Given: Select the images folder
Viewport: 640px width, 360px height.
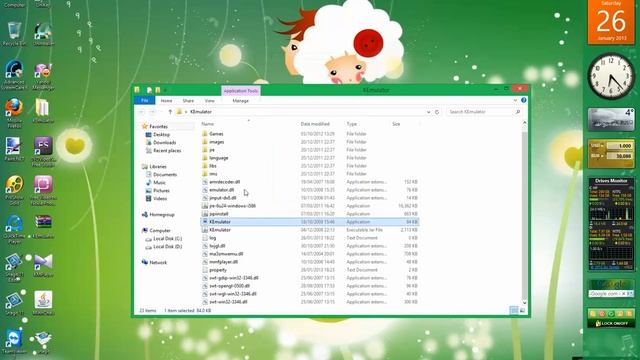Looking at the screenshot, I should coord(309,142).
